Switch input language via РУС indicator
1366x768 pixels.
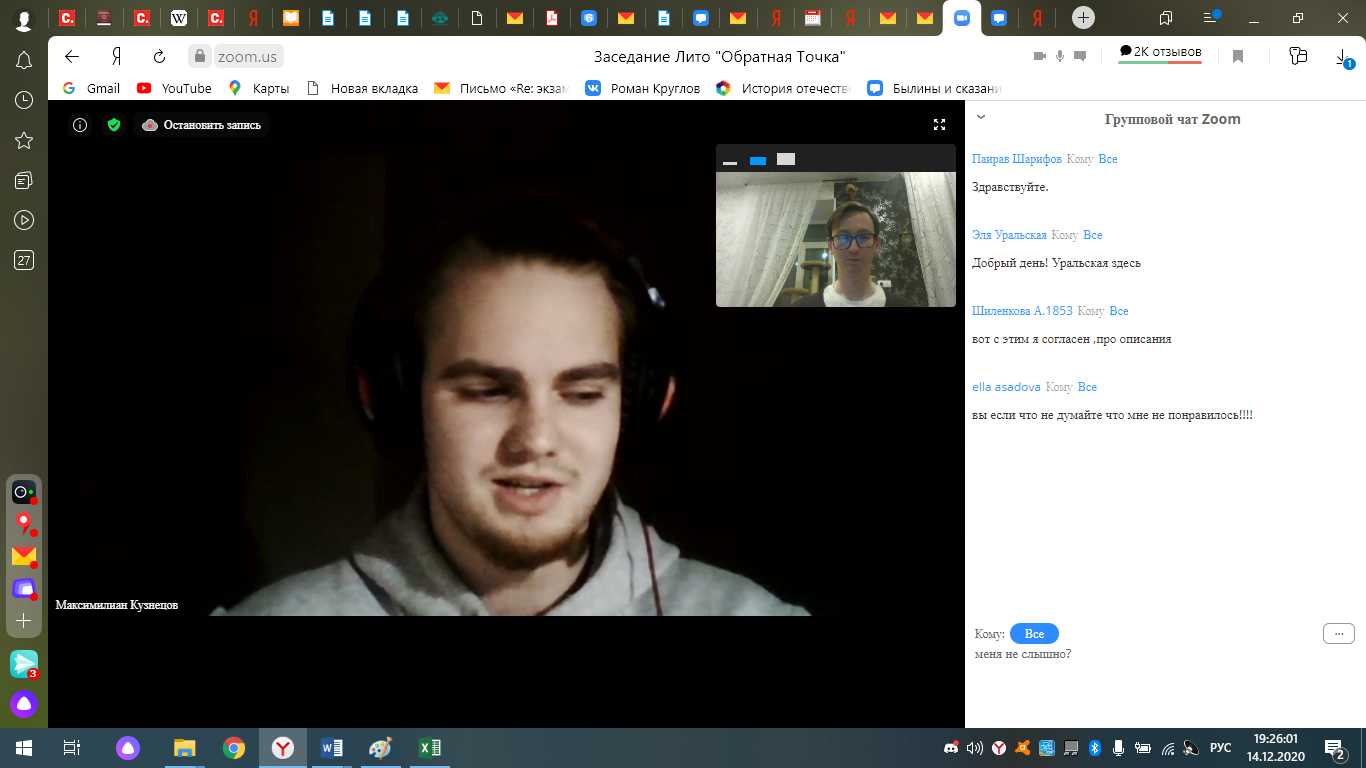pyautogui.click(x=1220, y=747)
